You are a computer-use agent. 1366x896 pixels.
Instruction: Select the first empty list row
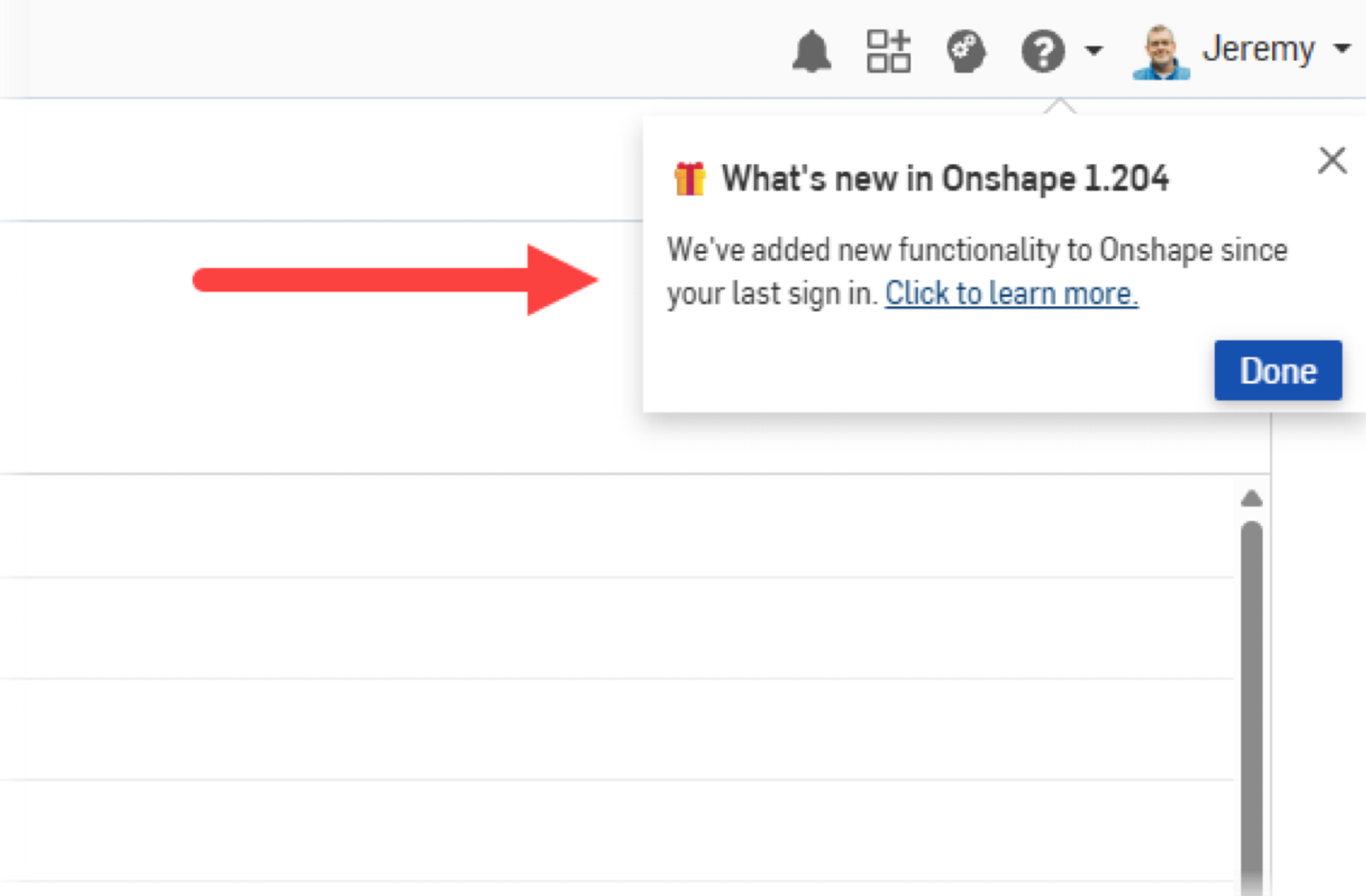(615, 526)
